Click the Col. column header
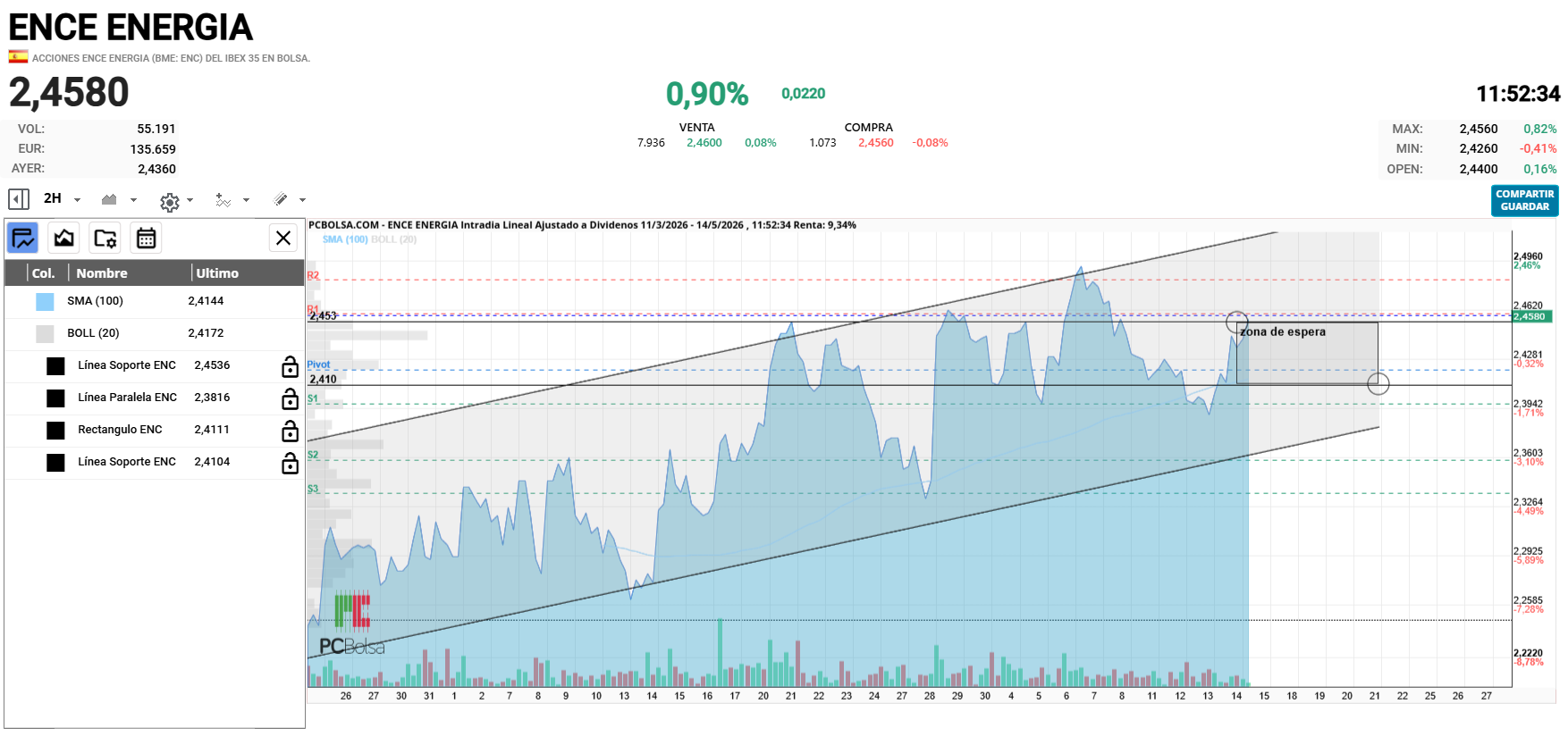 (x=43, y=273)
